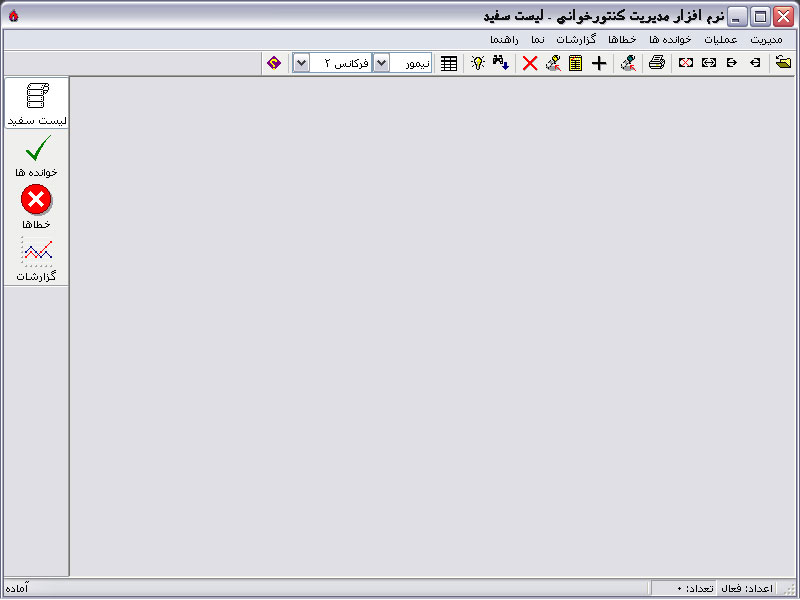This screenshot has height=600, width=800.
Task: Open the گزارشات chart icon in sidebar
Action: (x=36, y=259)
